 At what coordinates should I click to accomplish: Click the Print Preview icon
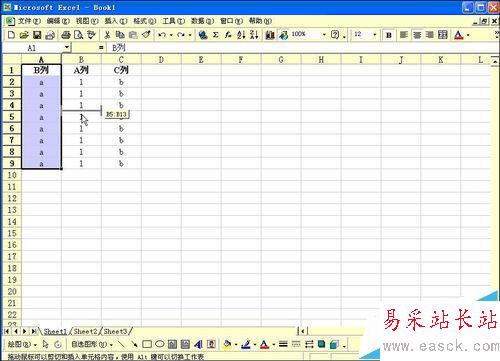[x=78, y=35]
